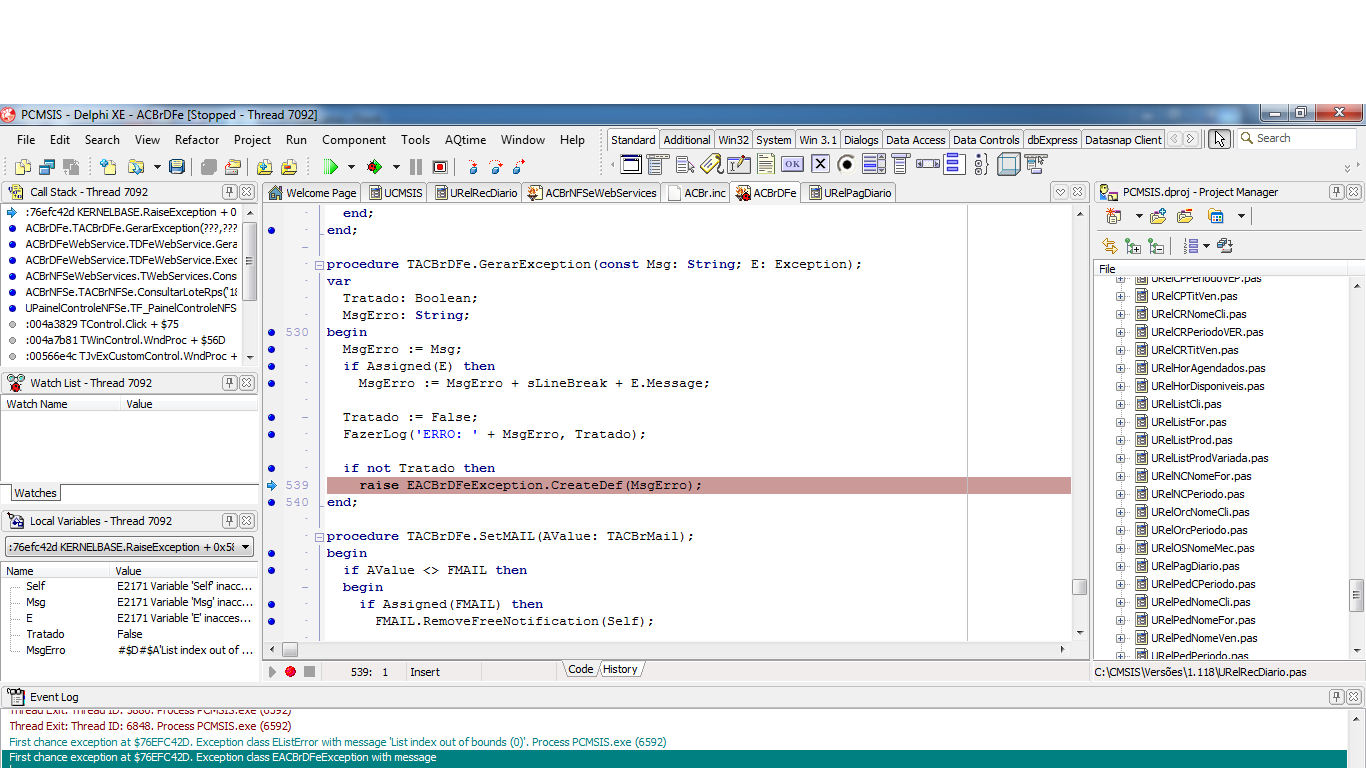Open the Project Manager sort dropdown
The image size is (1366, 768).
click(x=1206, y=245)
